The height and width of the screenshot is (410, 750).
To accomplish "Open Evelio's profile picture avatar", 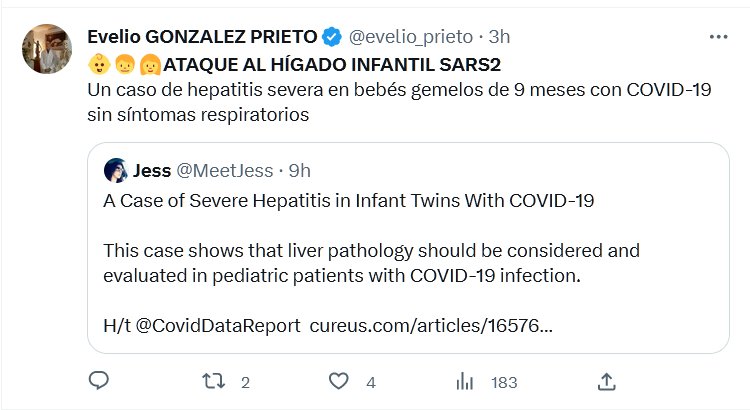I will coord(46,49).
